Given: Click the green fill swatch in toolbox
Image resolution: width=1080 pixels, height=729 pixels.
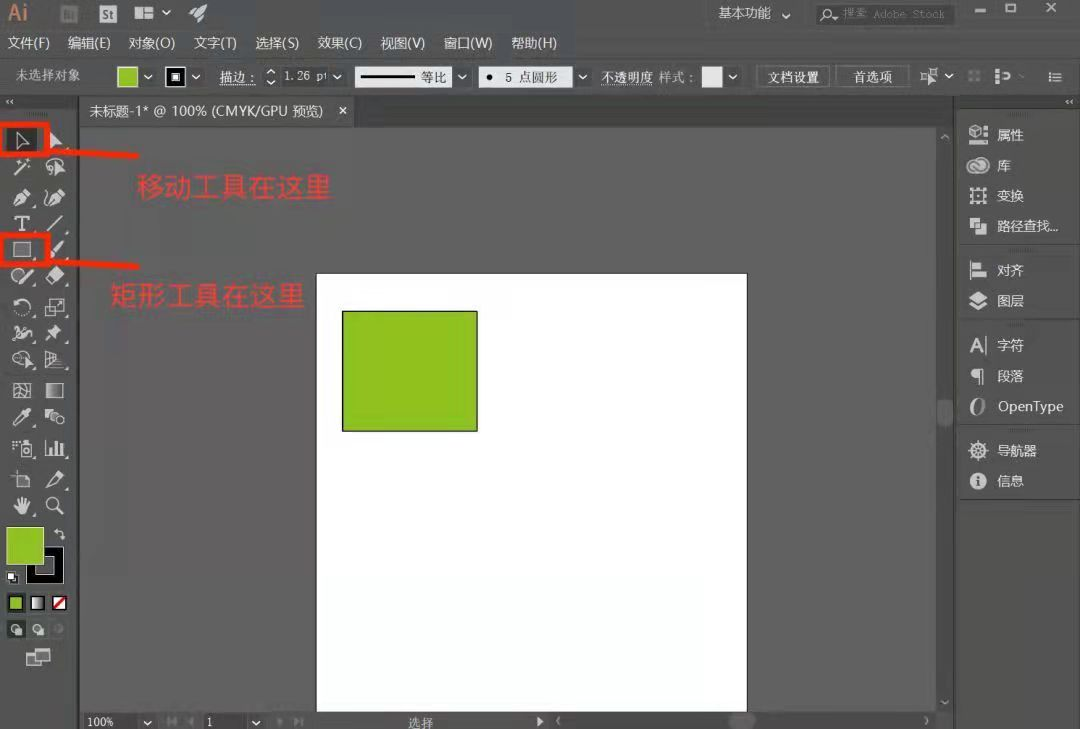Looking at the screenshot, I should coord(25,546).
